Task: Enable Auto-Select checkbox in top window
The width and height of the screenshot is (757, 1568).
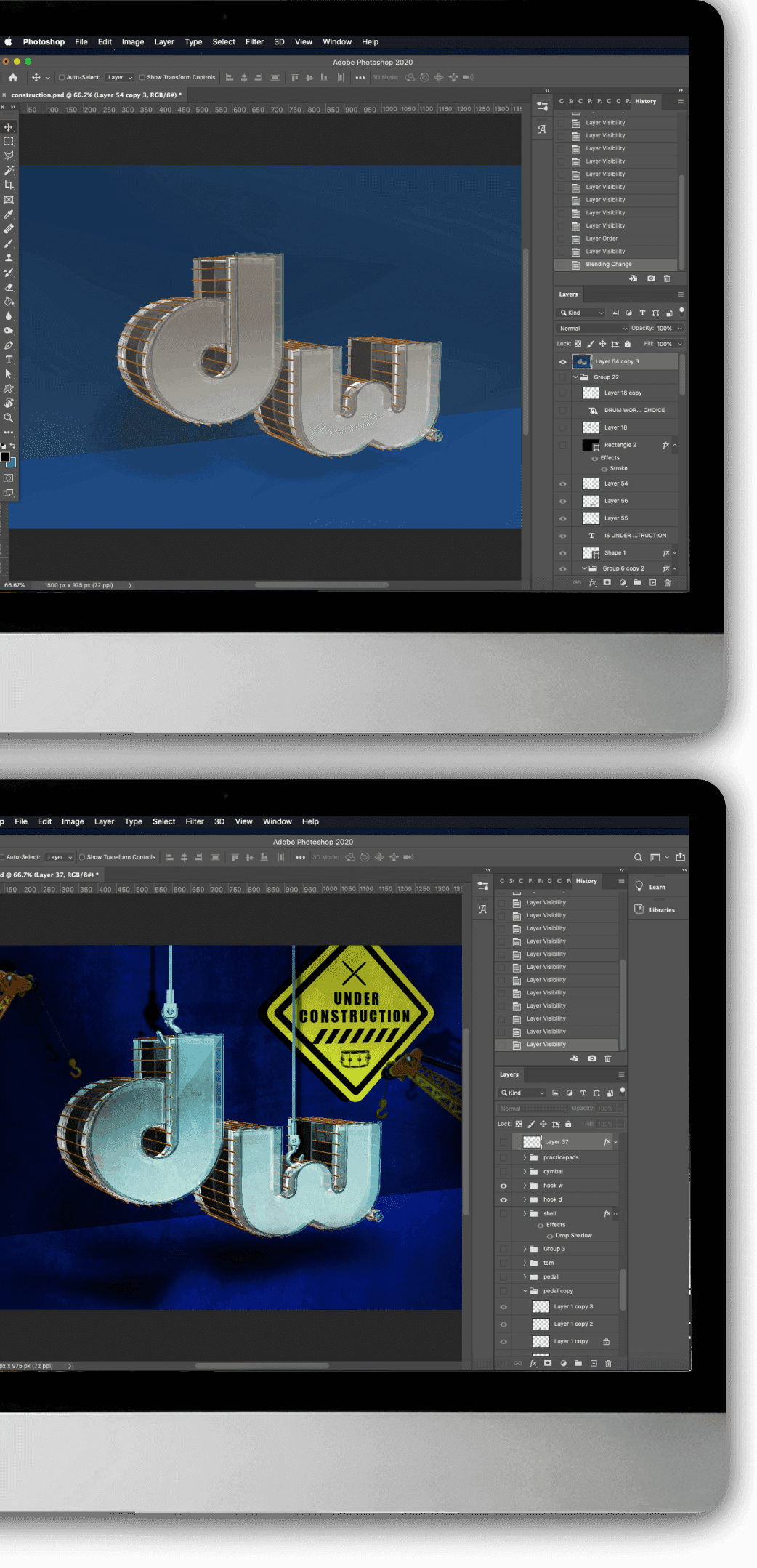Action: (x=62, y=77)
